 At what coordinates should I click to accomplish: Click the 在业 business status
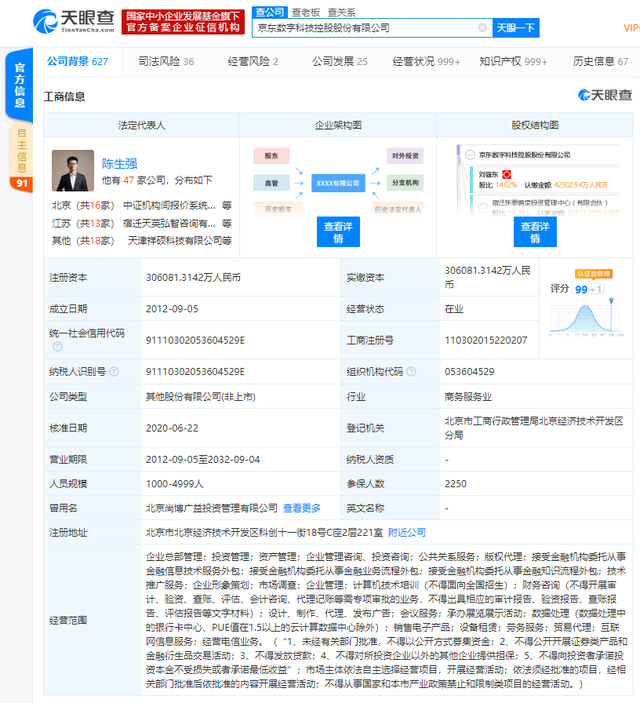point(454,308)
